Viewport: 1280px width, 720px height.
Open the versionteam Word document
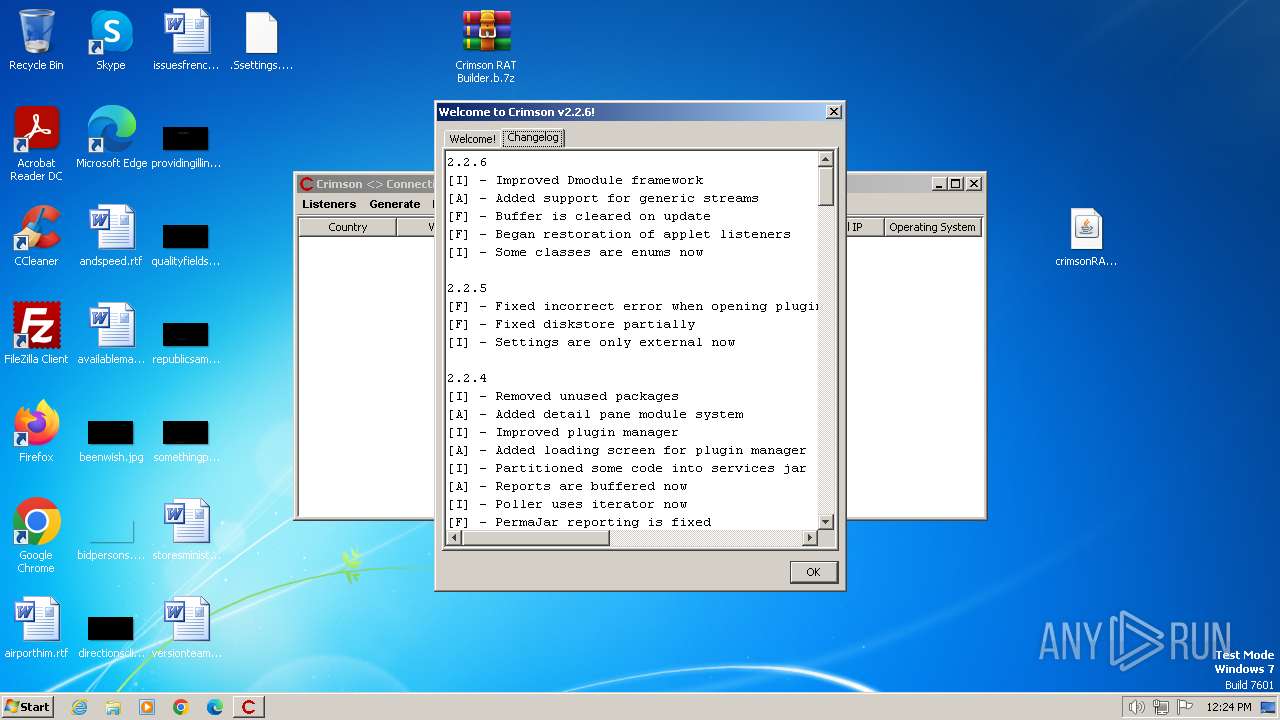(186, 628)
